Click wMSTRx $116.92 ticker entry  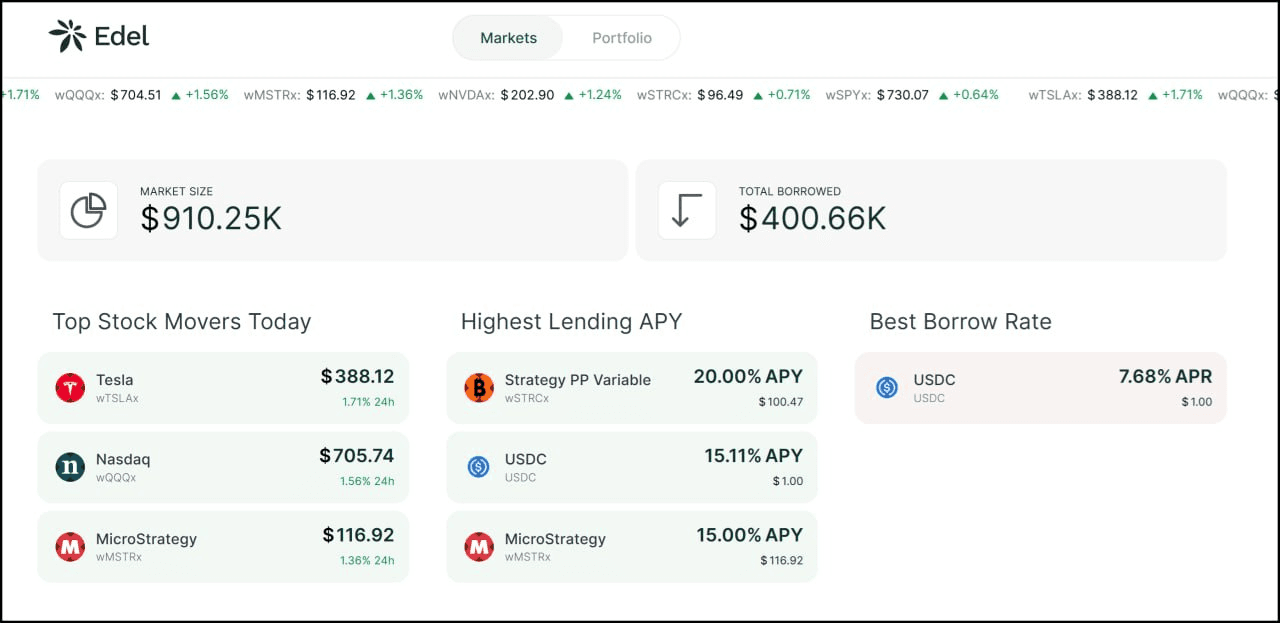(x=333, y=95)
